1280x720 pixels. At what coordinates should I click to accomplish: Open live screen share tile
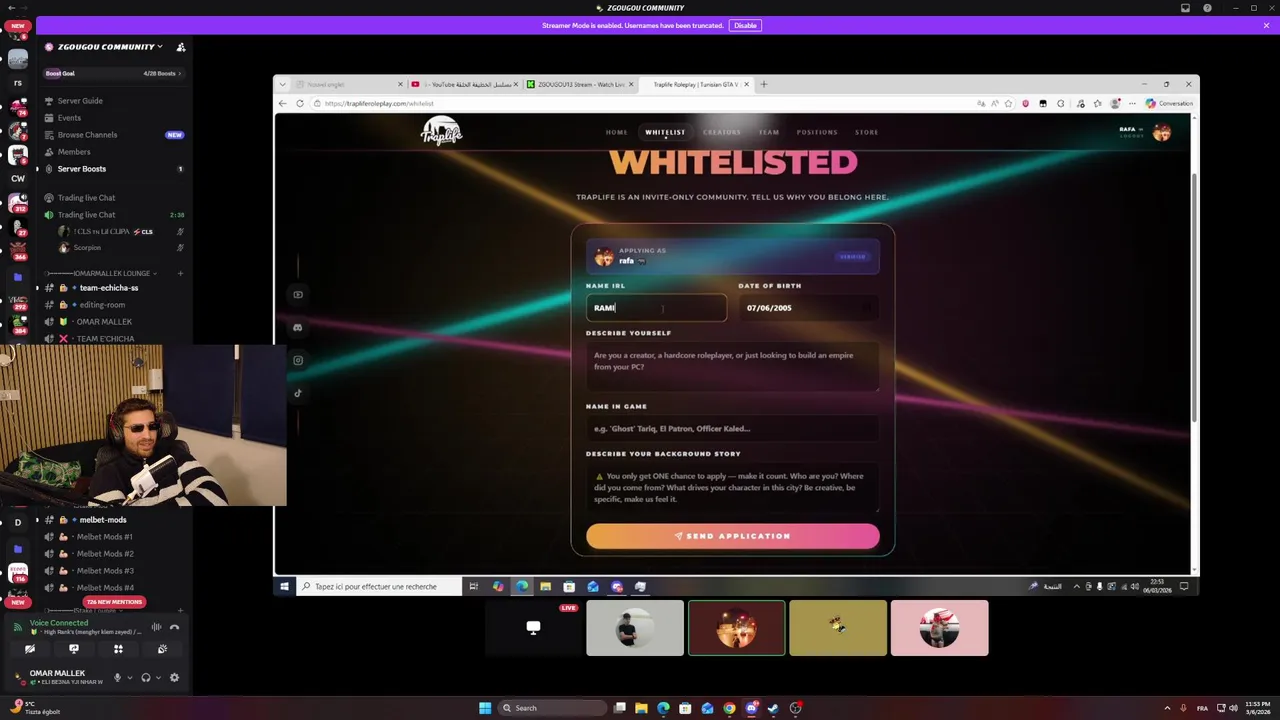click(533, 628)
